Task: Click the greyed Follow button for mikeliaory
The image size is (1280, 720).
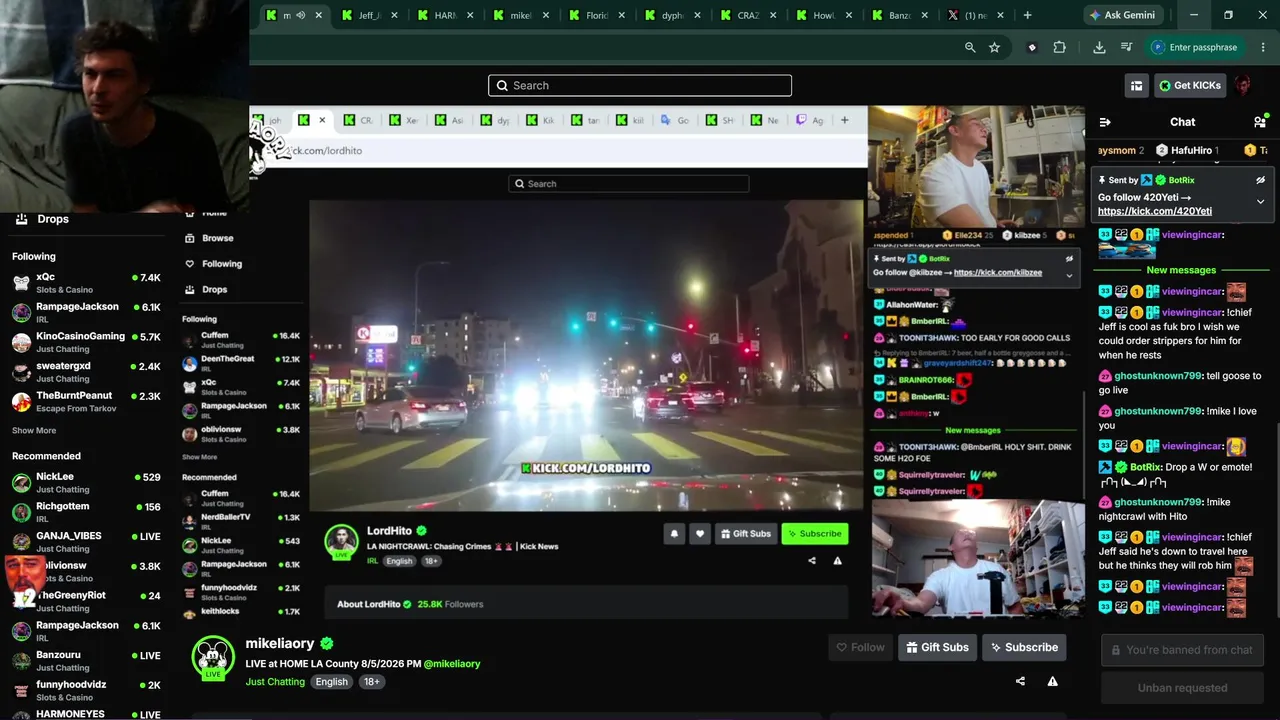Action: 860,647
